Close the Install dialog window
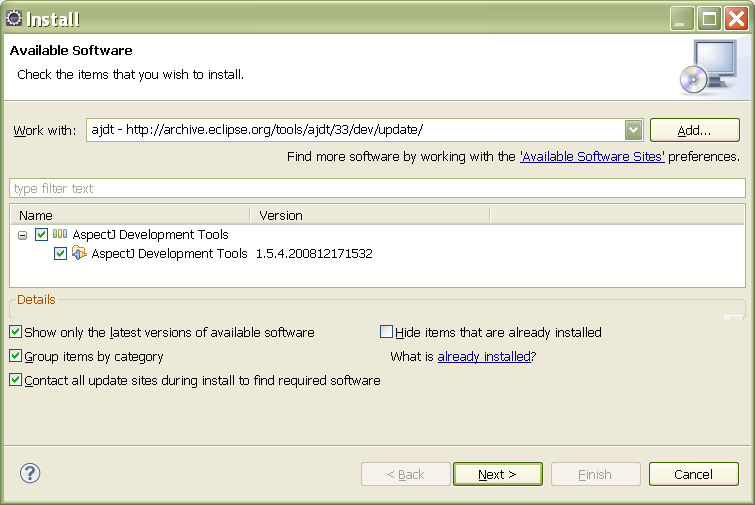 pyautogui.click(x=737, y=18)
